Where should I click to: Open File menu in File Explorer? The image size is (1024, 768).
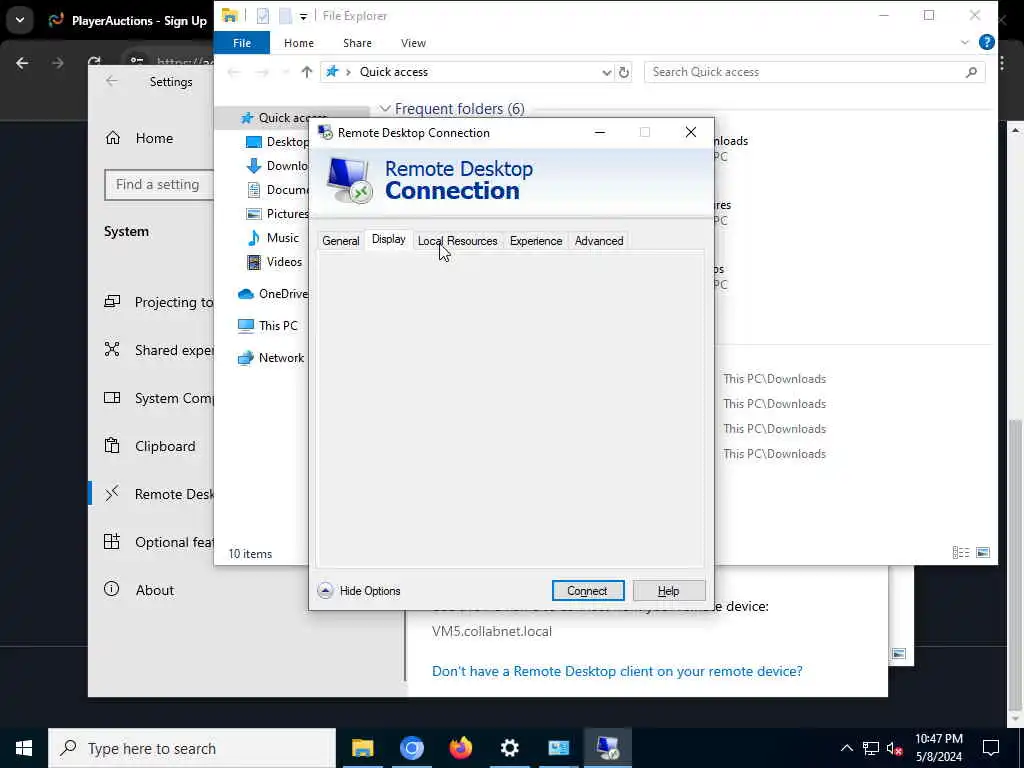point(242,43)
